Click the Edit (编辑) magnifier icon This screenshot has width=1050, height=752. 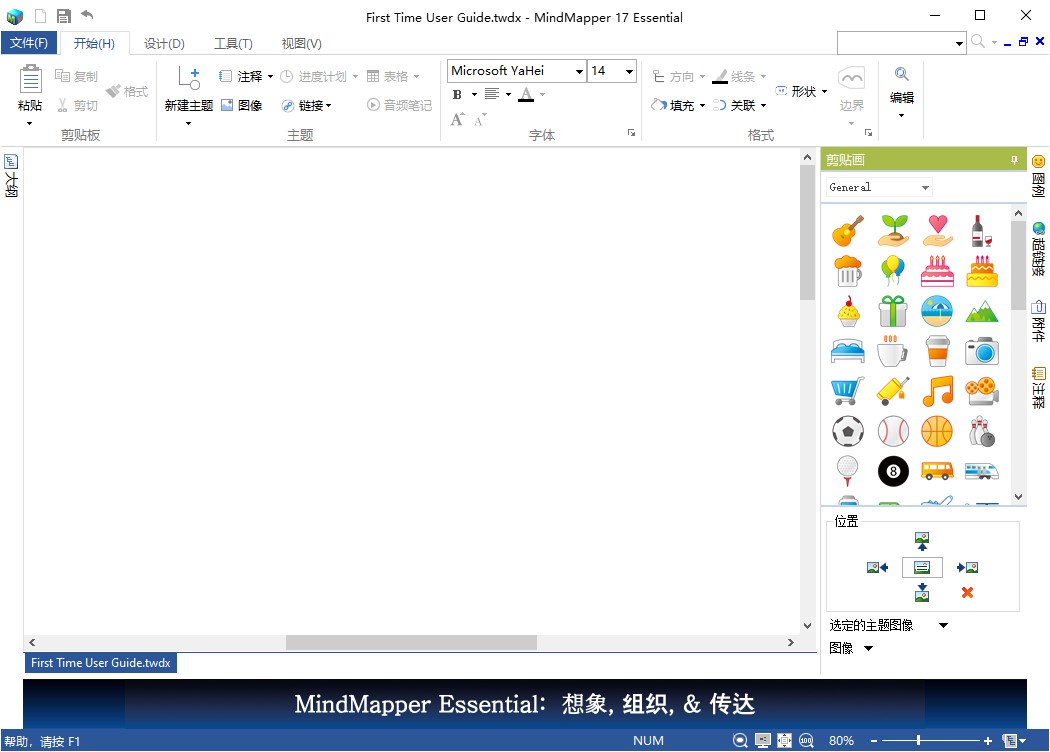(901, 74)
